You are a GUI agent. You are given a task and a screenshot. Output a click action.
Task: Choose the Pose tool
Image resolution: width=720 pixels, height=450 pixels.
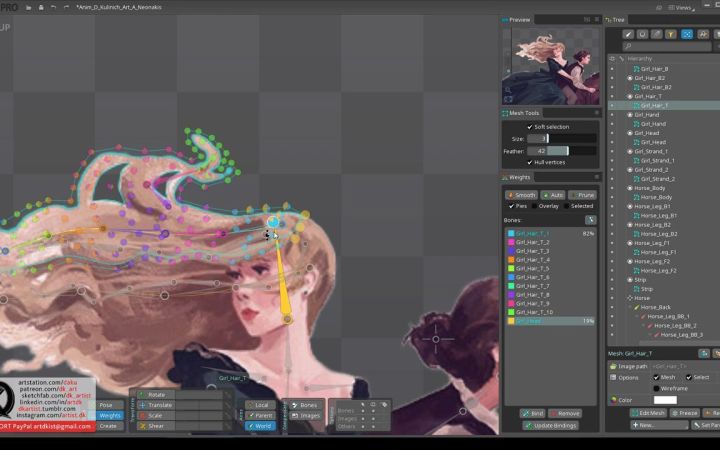(x=109, y=405)
